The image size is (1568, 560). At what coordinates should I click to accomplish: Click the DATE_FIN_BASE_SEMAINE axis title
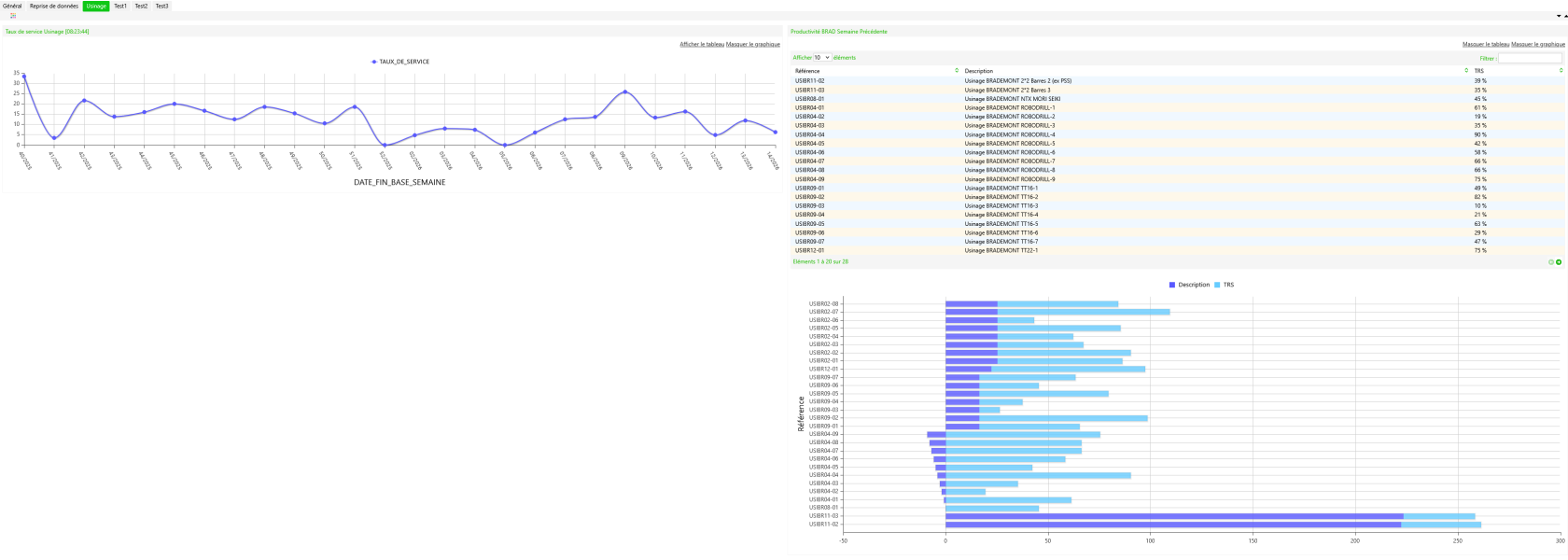click(x=399, y=182)
